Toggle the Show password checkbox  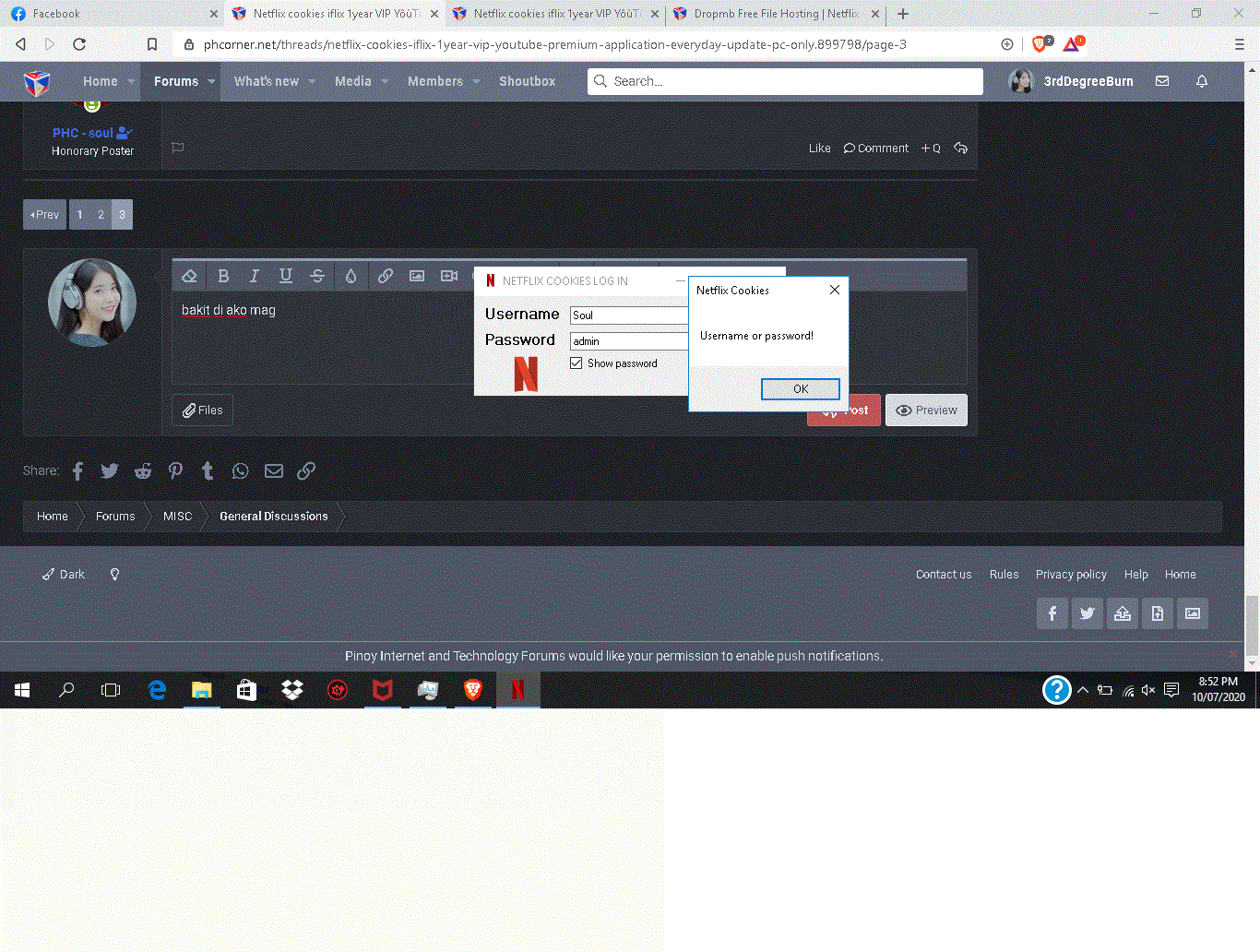tap(577, 363)
